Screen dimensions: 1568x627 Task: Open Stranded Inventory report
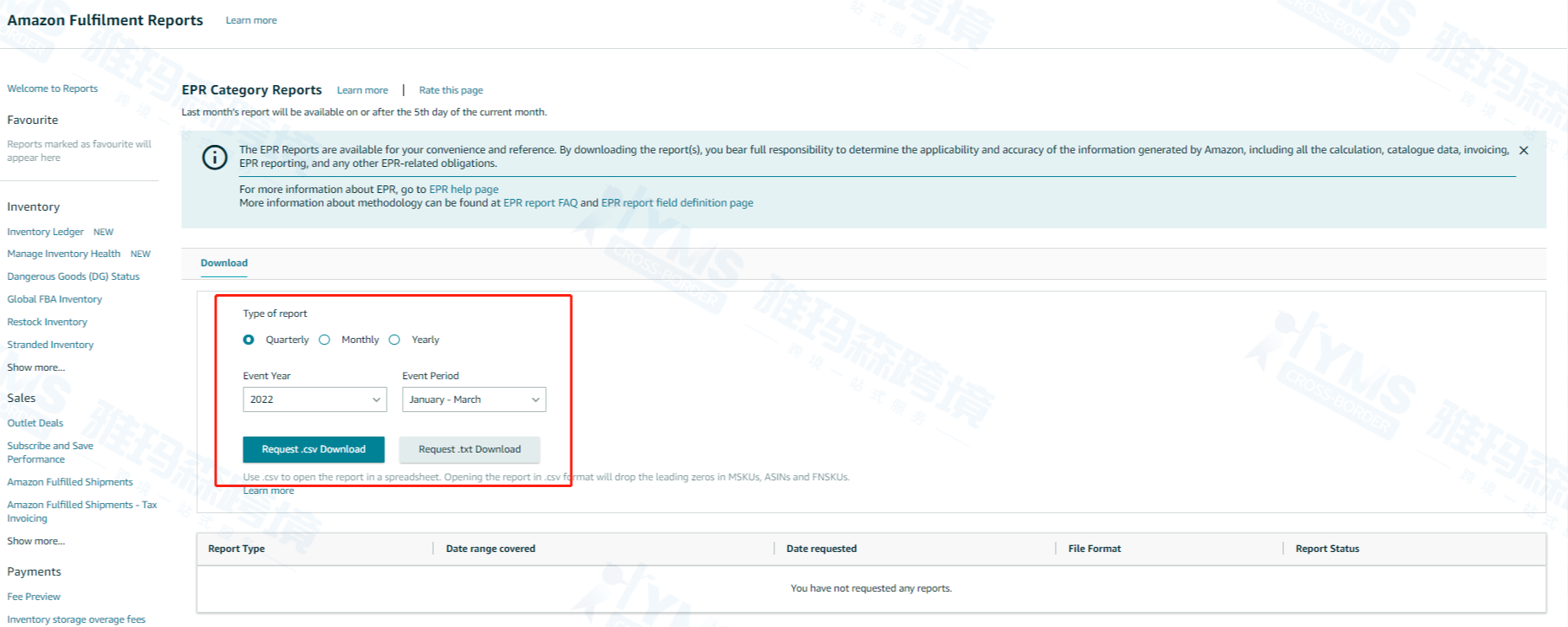pyautogui.click(x=51, y=345)
